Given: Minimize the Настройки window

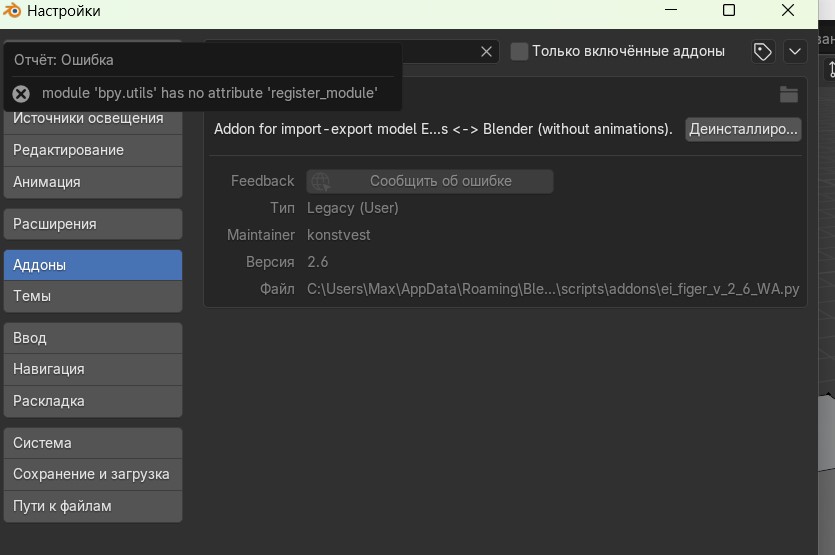Looking at the screenshot, I should pyautogui.click(x=671, y=11).
